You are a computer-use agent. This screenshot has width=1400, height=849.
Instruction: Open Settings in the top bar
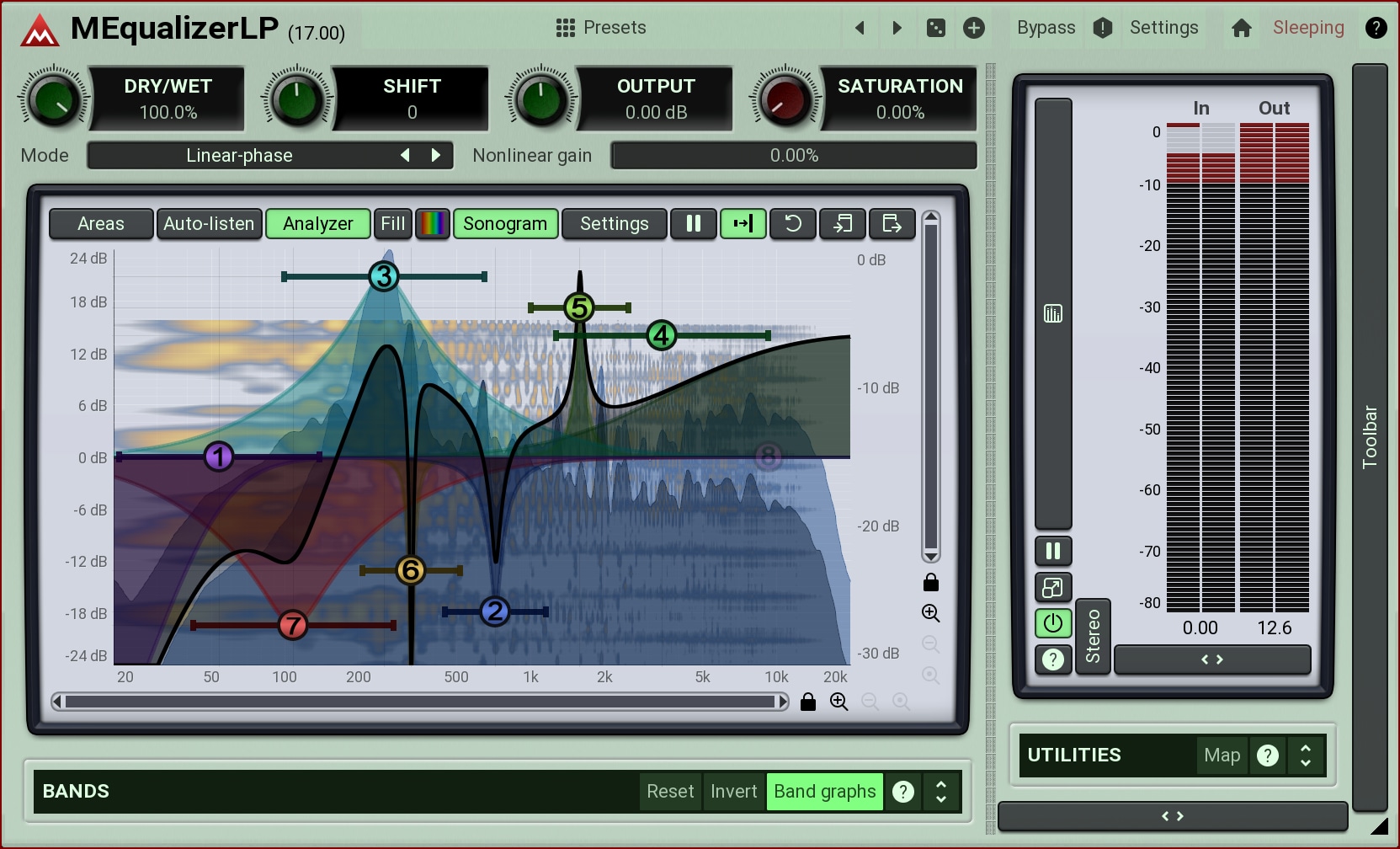(1163, 28)
